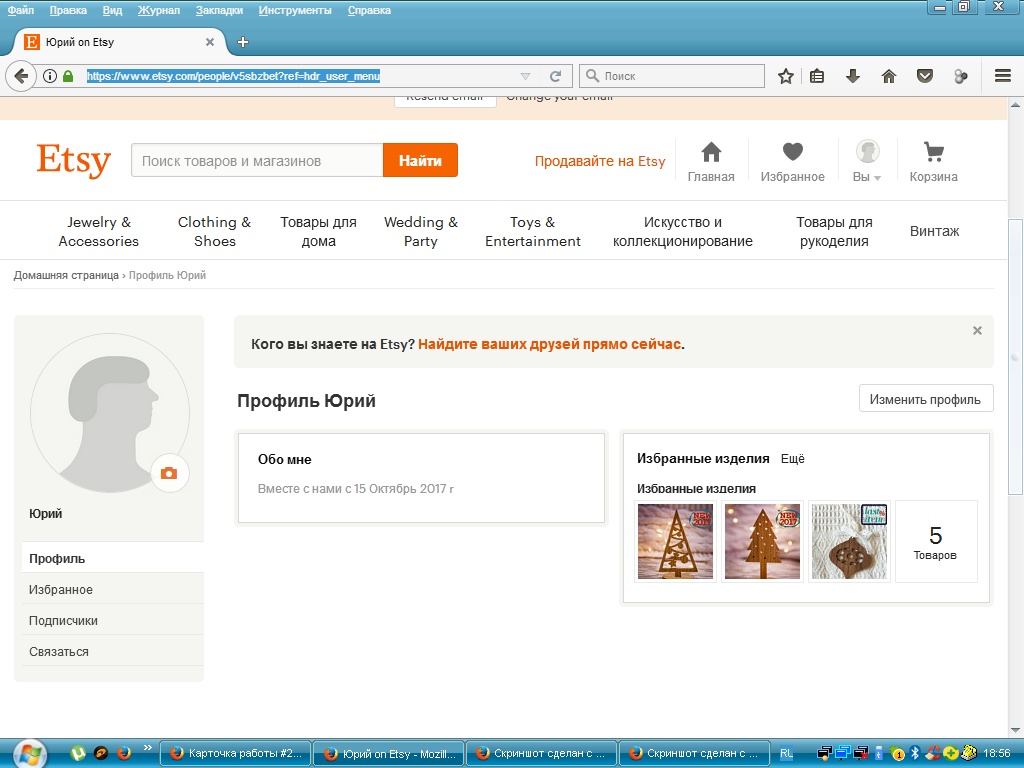Viewport: 1024px width, 768px height.
Task: Click the RL language indicator
Action: pyautogui.click(x=786, y=754)
